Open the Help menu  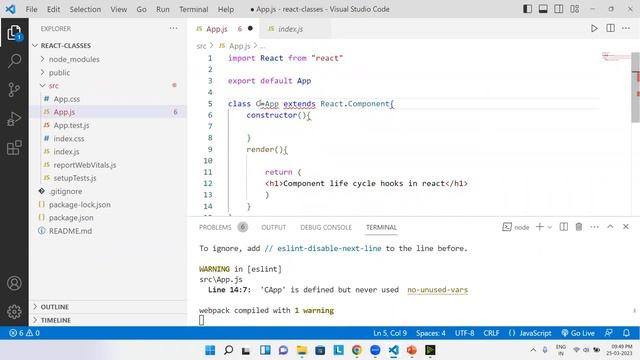[x=226, y=9]
